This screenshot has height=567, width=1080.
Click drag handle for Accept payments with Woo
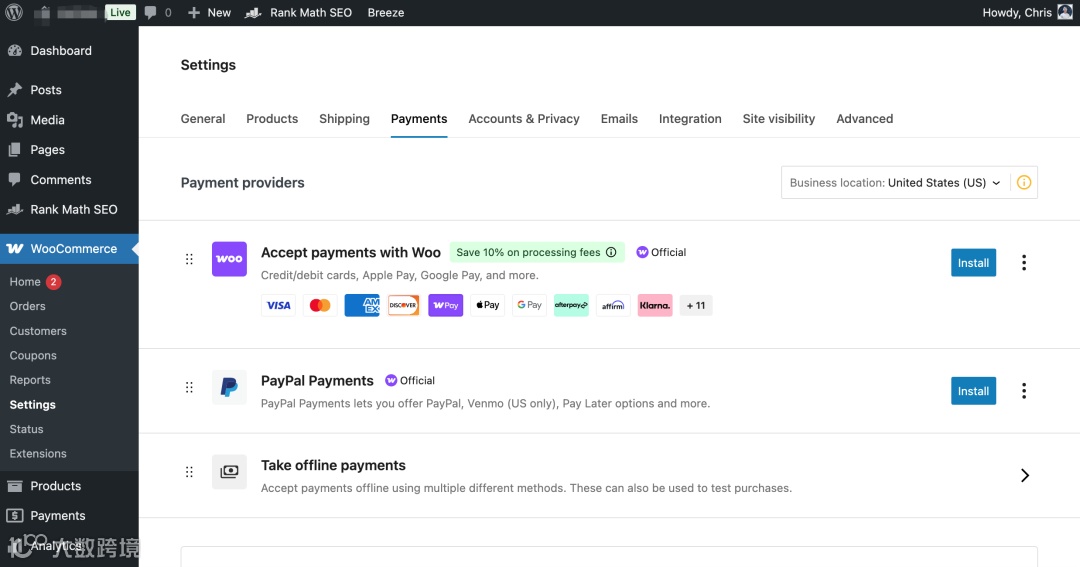189,259
